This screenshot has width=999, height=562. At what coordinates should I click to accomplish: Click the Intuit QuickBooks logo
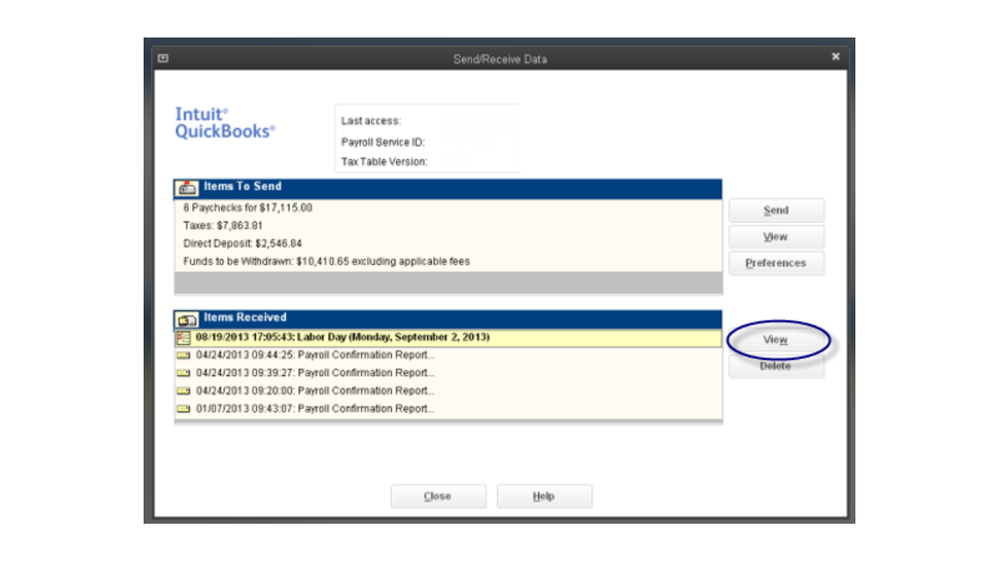click(x=225, y=122)
